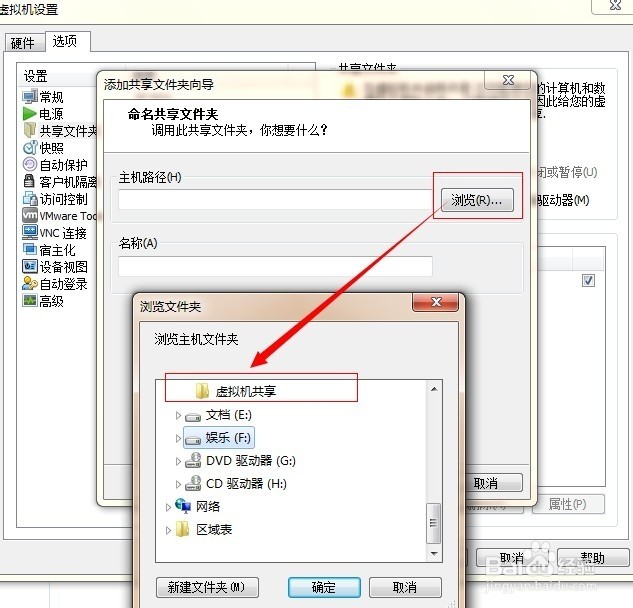
Task: Expand the DVD 驱动器 (G:) node
Action: [178, 461]
